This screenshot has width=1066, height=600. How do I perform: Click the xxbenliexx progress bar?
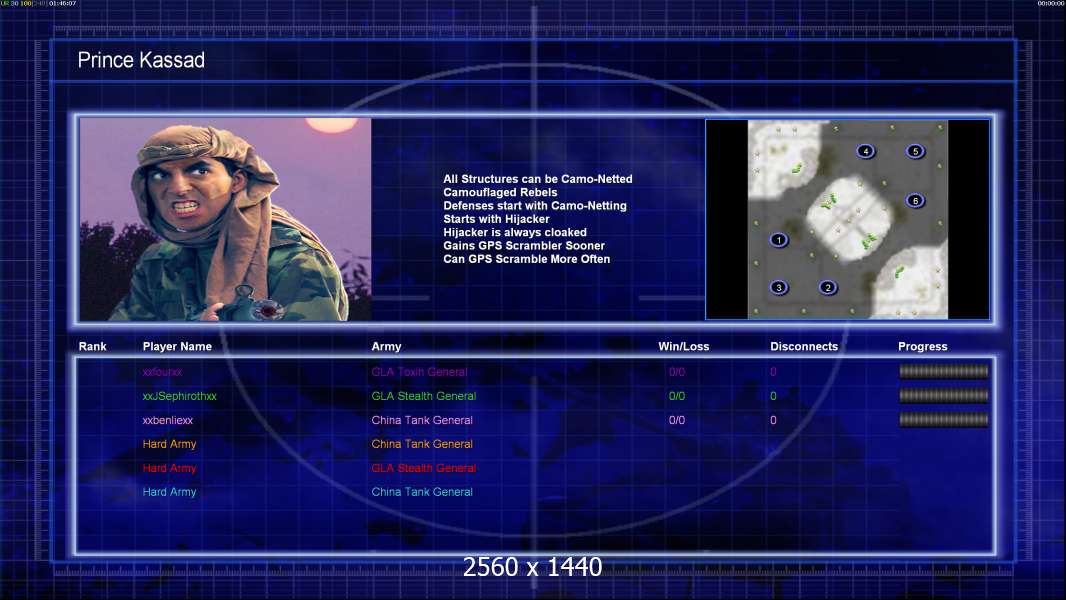pos(944,420)
